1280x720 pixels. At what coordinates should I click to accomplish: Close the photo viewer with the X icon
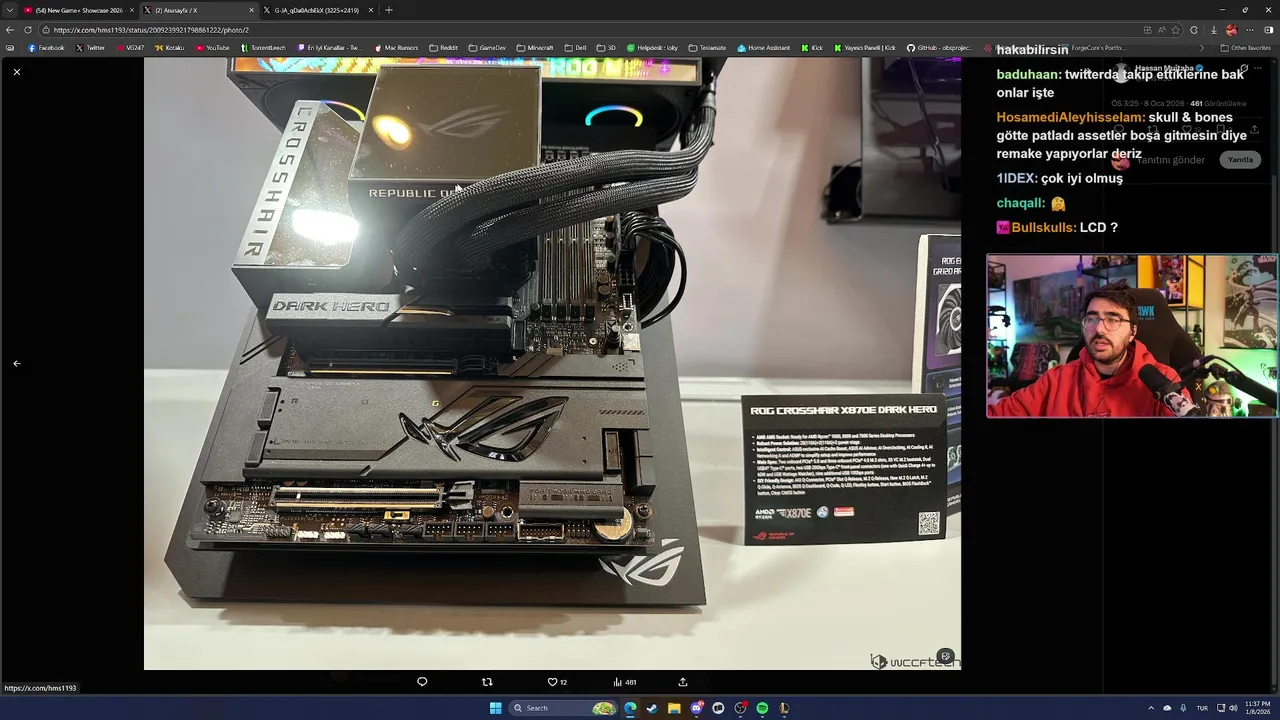(x=16, y=72)
